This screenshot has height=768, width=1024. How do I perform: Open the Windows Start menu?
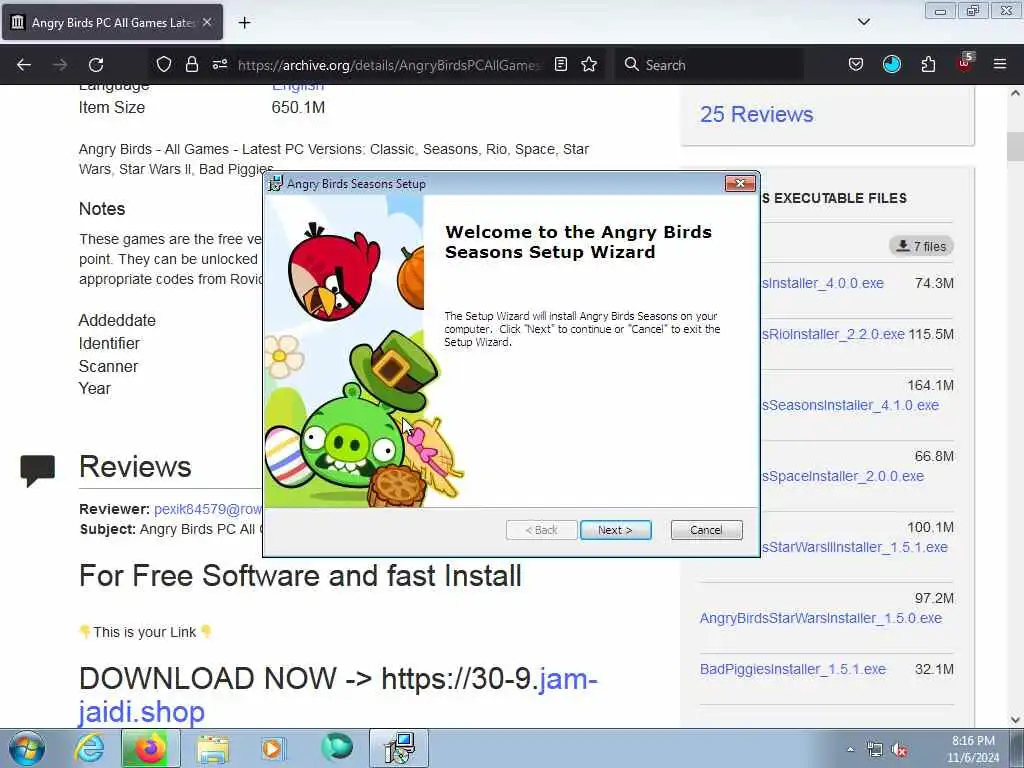point(27,748)
